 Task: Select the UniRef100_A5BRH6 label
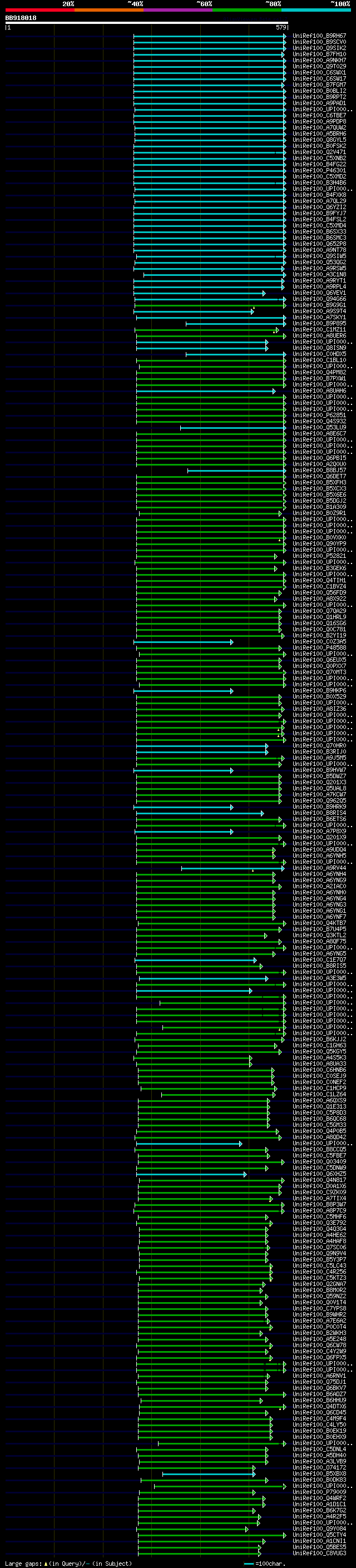pos(319,134)
